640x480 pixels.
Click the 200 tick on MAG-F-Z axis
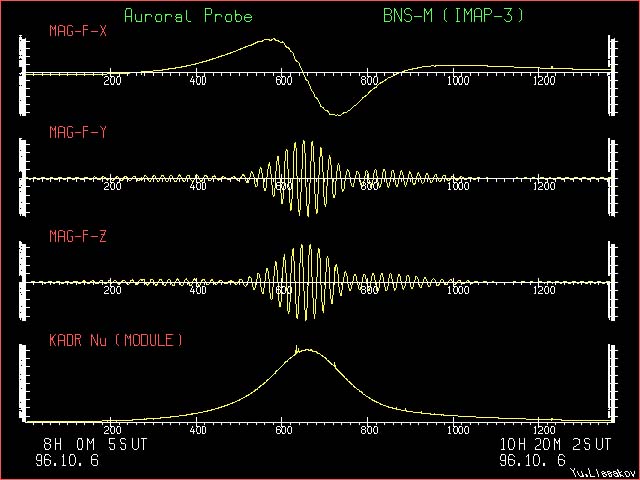pos(112,290)
